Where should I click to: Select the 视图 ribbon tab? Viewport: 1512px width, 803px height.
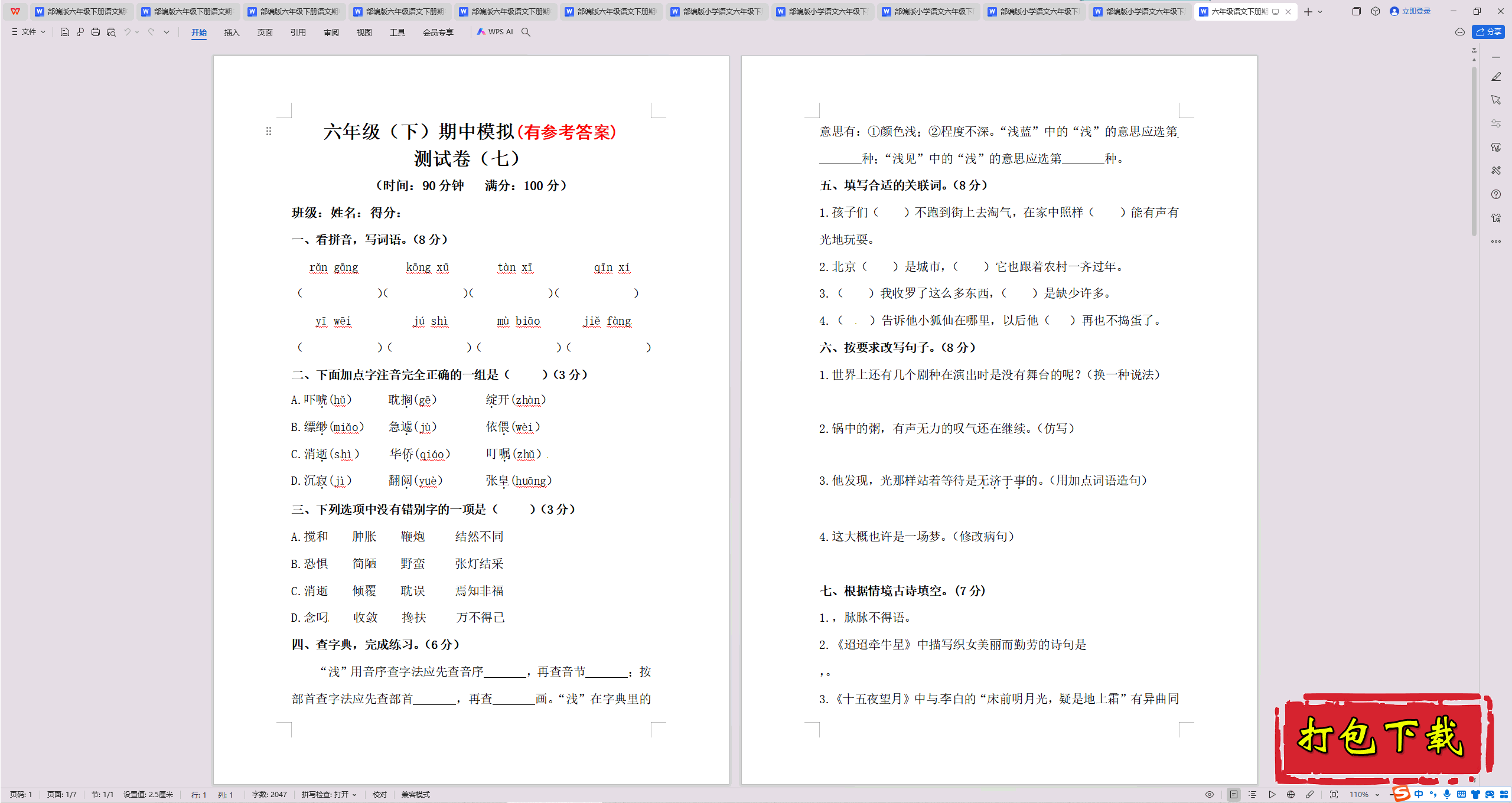click(364, 32)
